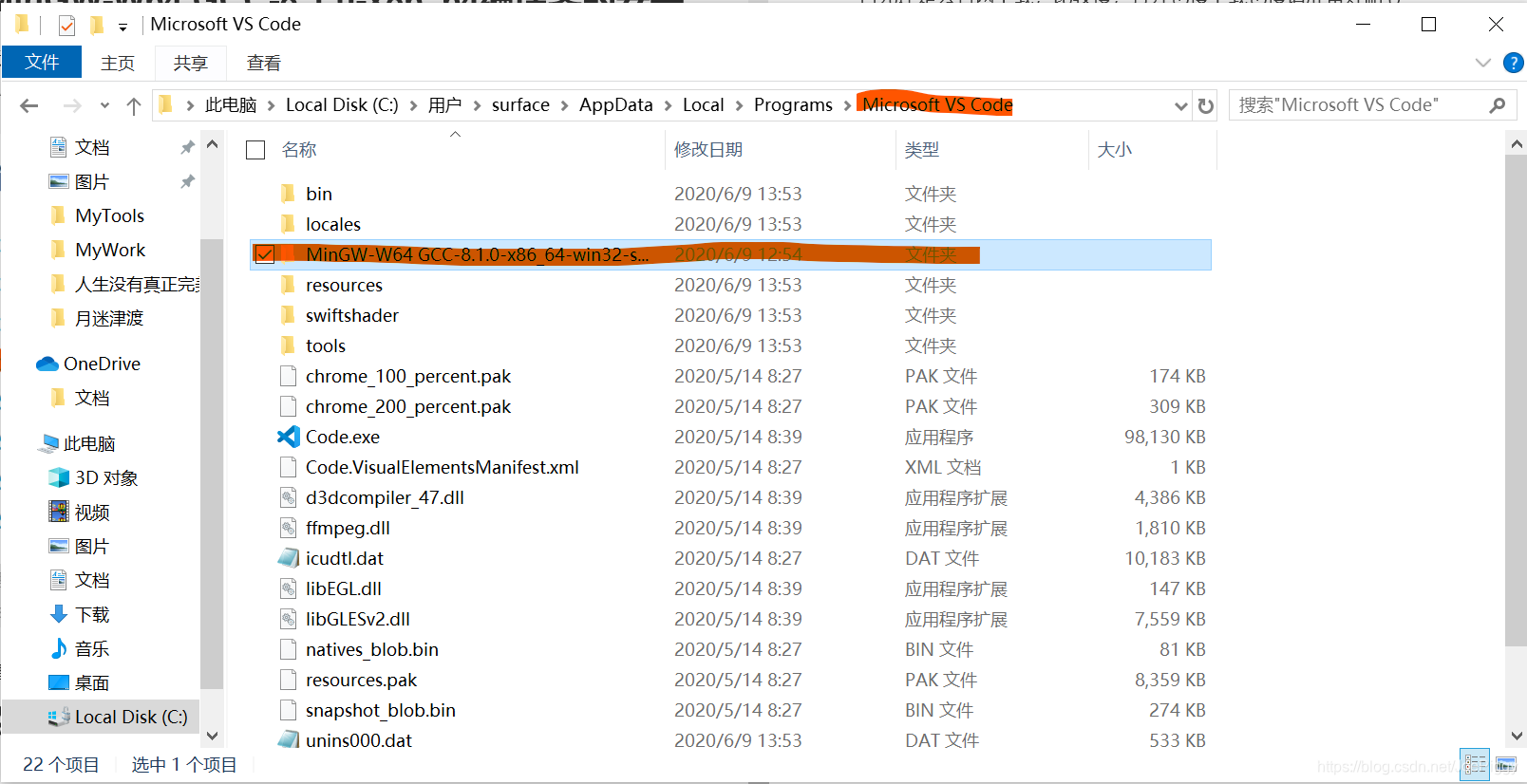Viewport: 1527px width, 784px height.
Task: Open 音乐 in navigation pane
Action: (x=92, y=648)
